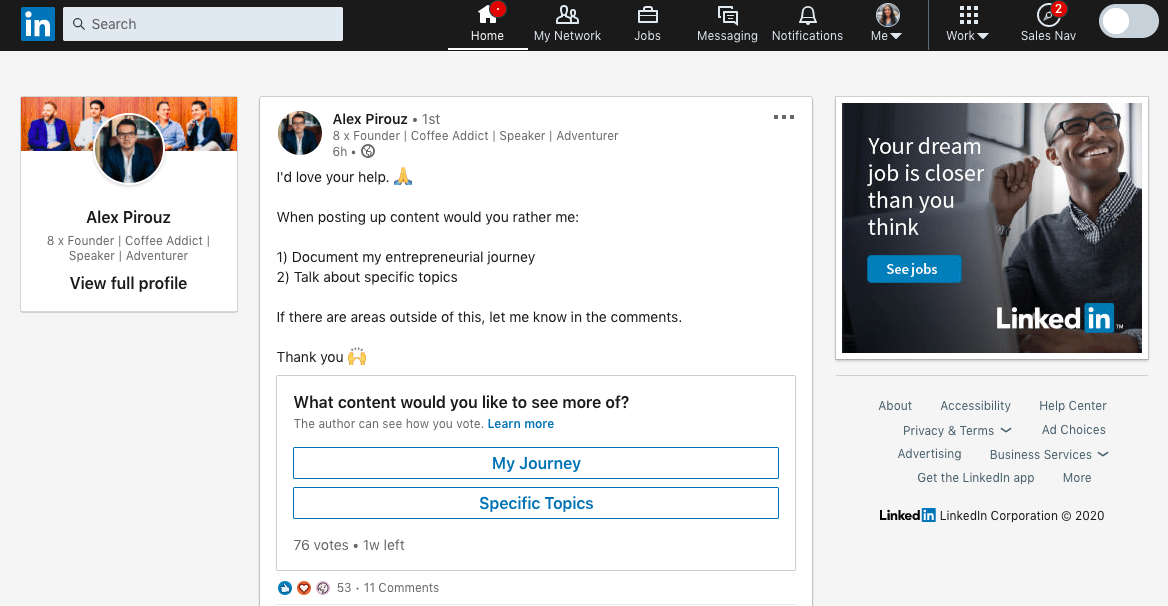Open the 53 reactions count
The width and height of the screenshot is (1168, 606).
click(343, 588)
